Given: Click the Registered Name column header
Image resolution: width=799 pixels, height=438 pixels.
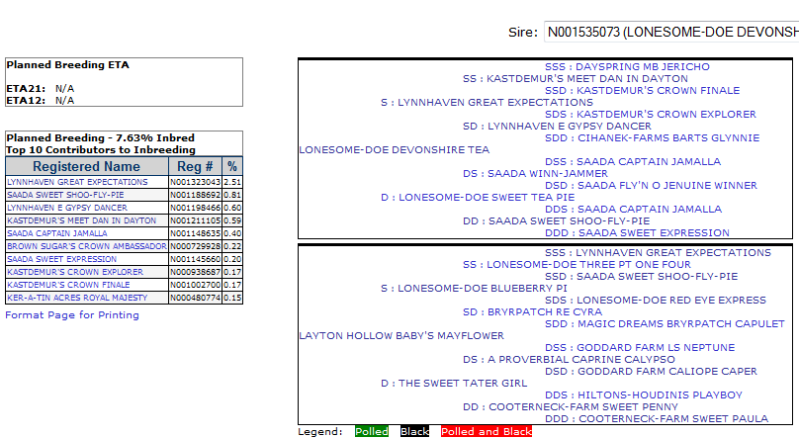Looking at the screenshot, I should (86, 167).
